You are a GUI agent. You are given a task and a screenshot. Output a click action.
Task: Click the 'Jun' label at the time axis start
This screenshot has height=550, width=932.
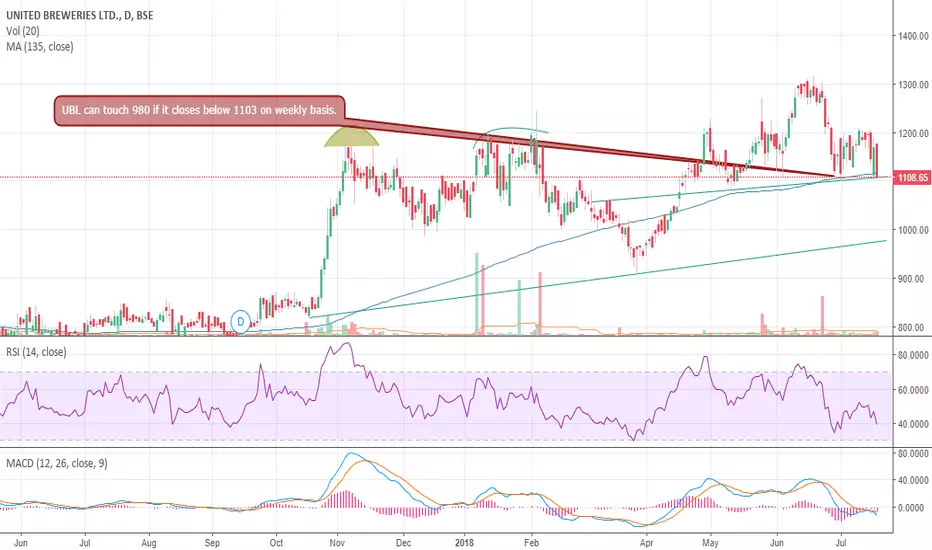click(20, 543)
